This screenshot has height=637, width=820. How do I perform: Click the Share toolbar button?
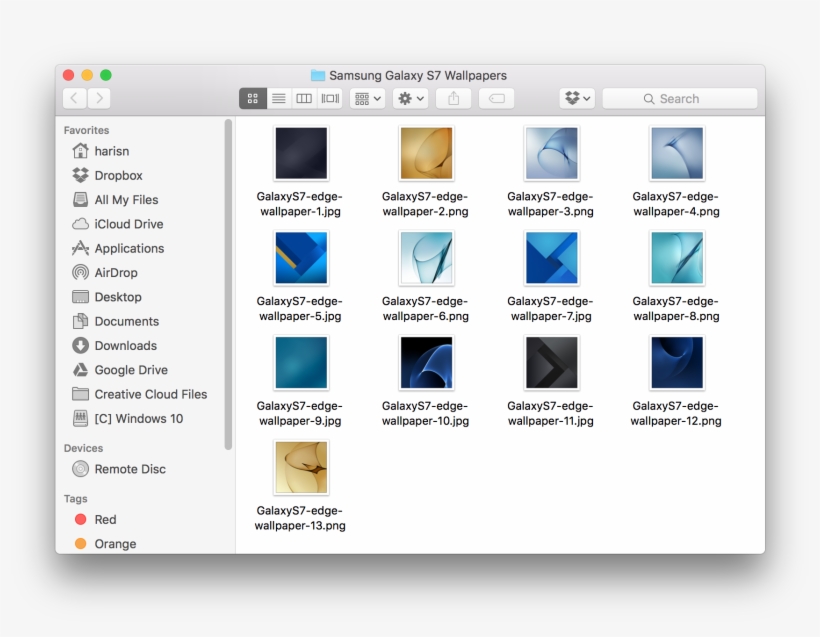click(453, 98)
